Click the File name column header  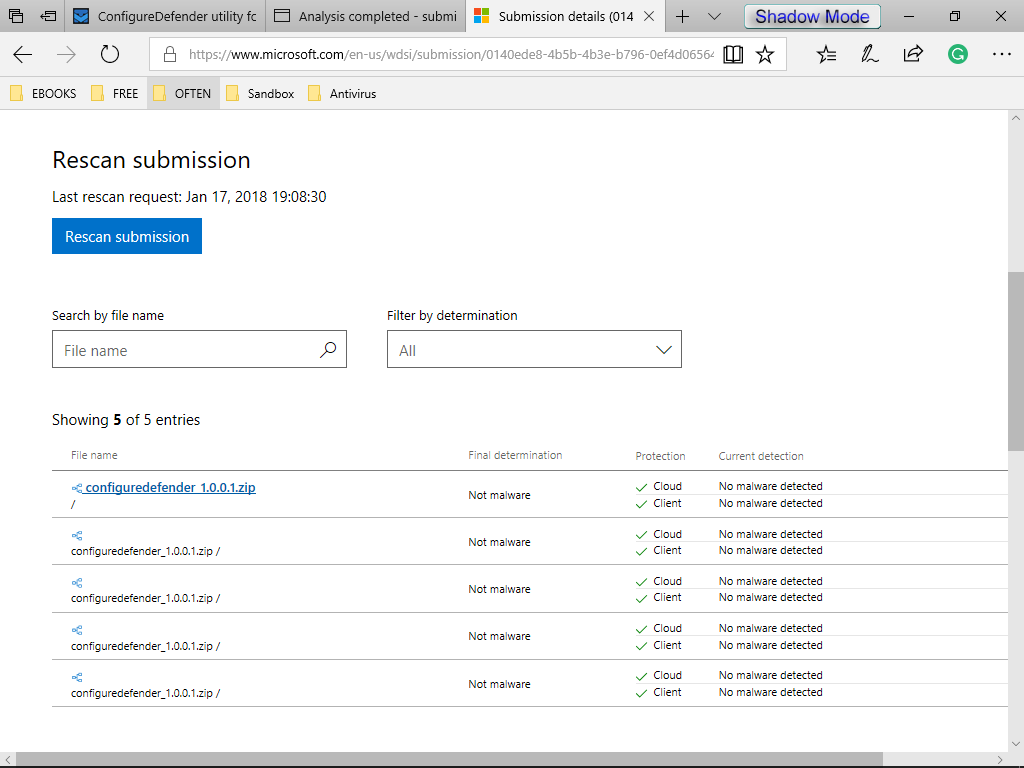coord(94,455)
